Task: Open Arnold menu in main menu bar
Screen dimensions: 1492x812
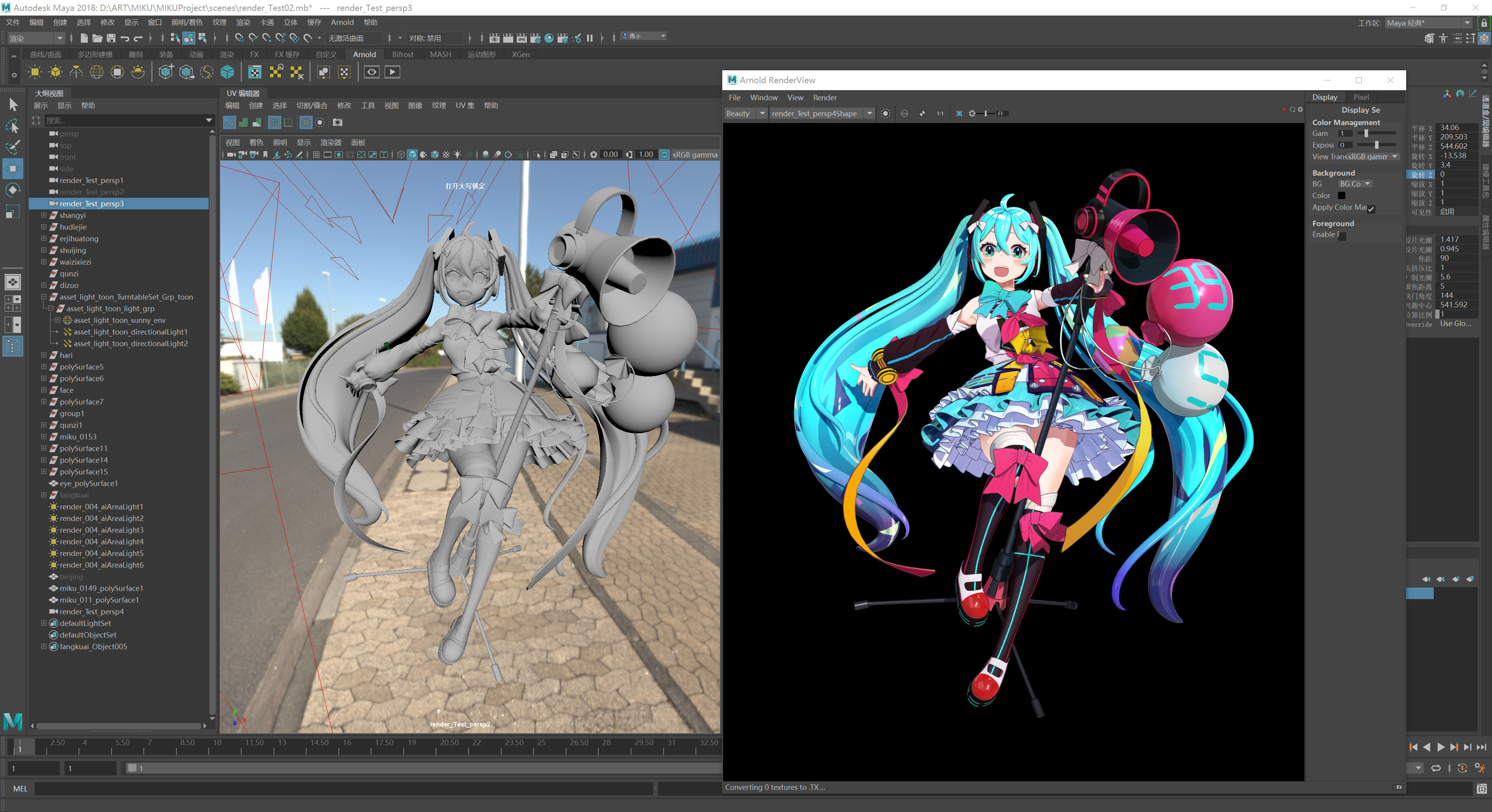Action: pos(342,23)
